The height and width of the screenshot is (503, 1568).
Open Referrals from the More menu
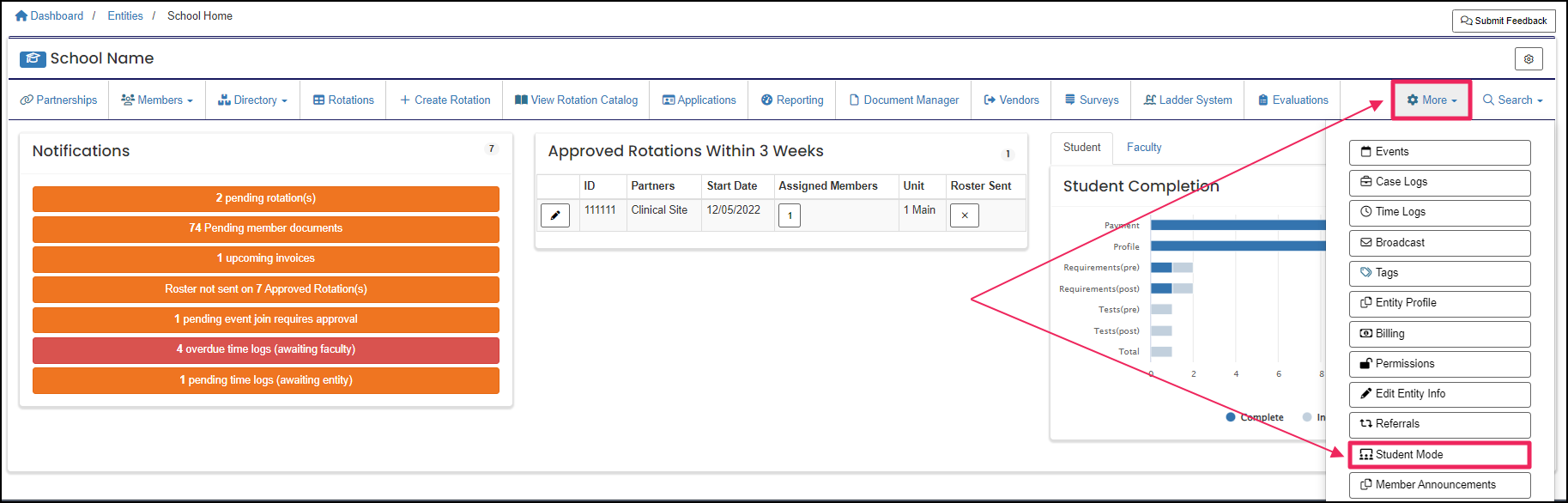click(1439, 424)
